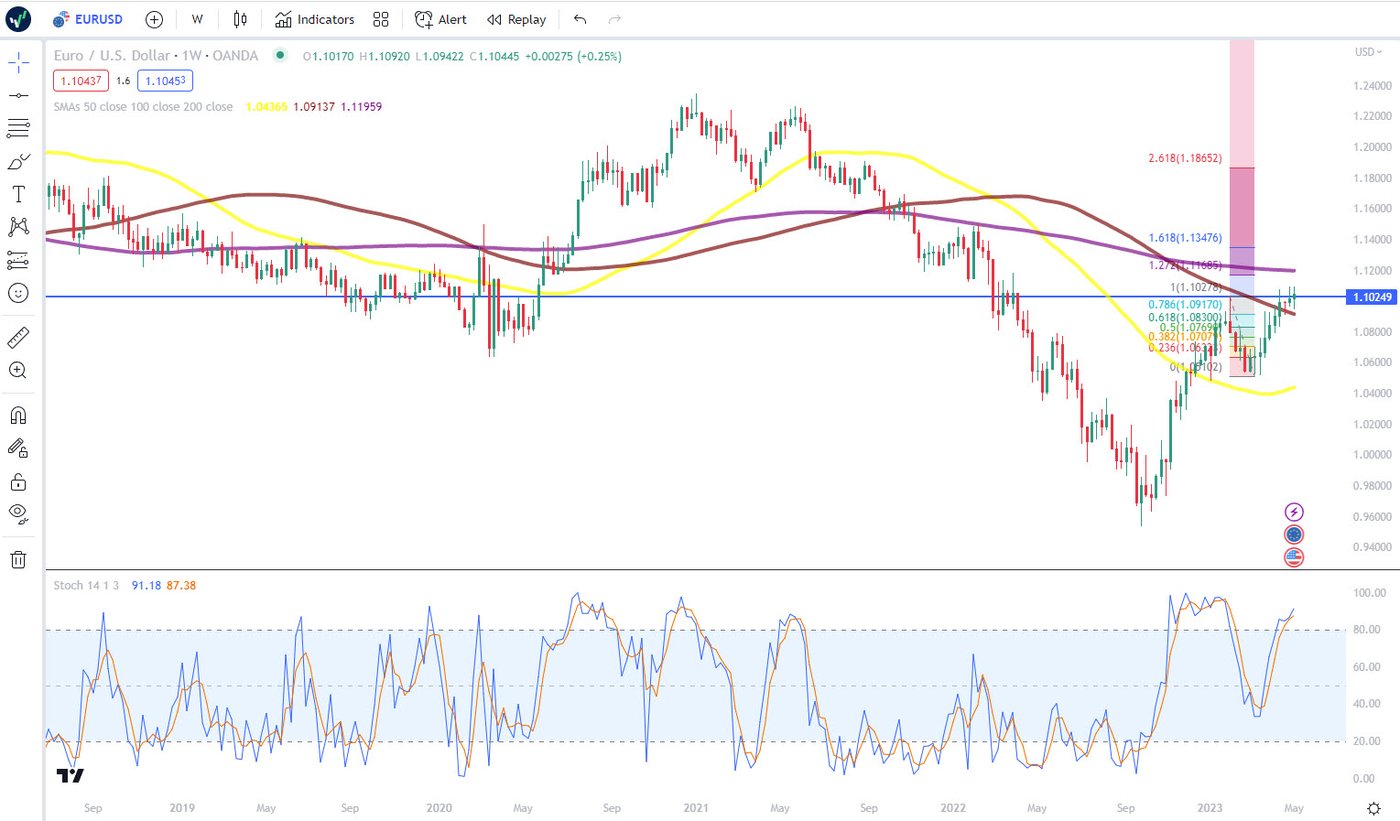Click the zoom in magnifier tool
This screenshot has height=821, width=1400.
[x=18, y=370]
